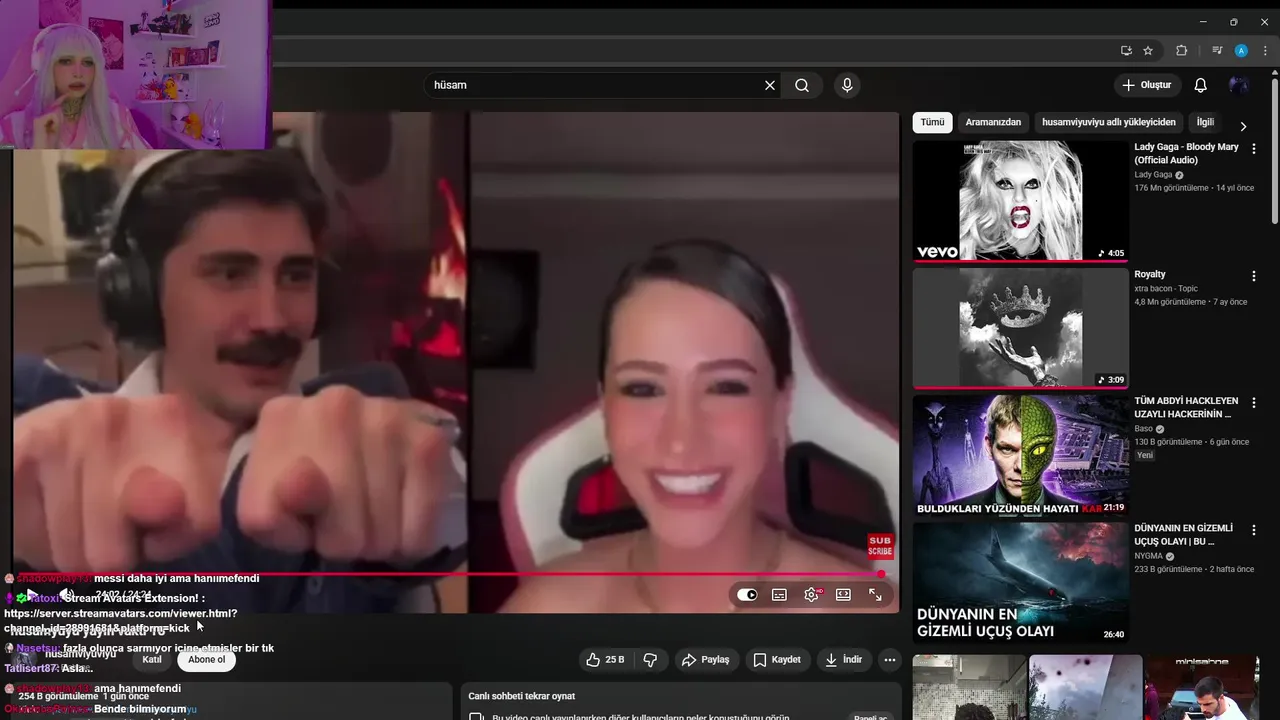Image resolution: width=1280 pixels, height=720 pixels.
Task: Like the video with the 25 B thumbs up
Action: [x=605, y=660]
